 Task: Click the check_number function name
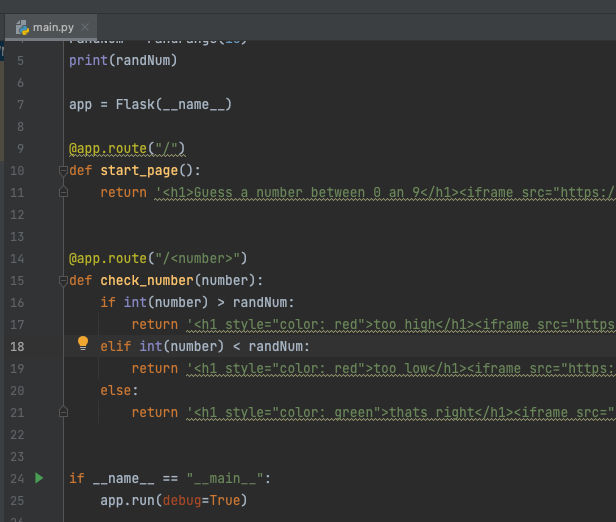coord(147,280)
